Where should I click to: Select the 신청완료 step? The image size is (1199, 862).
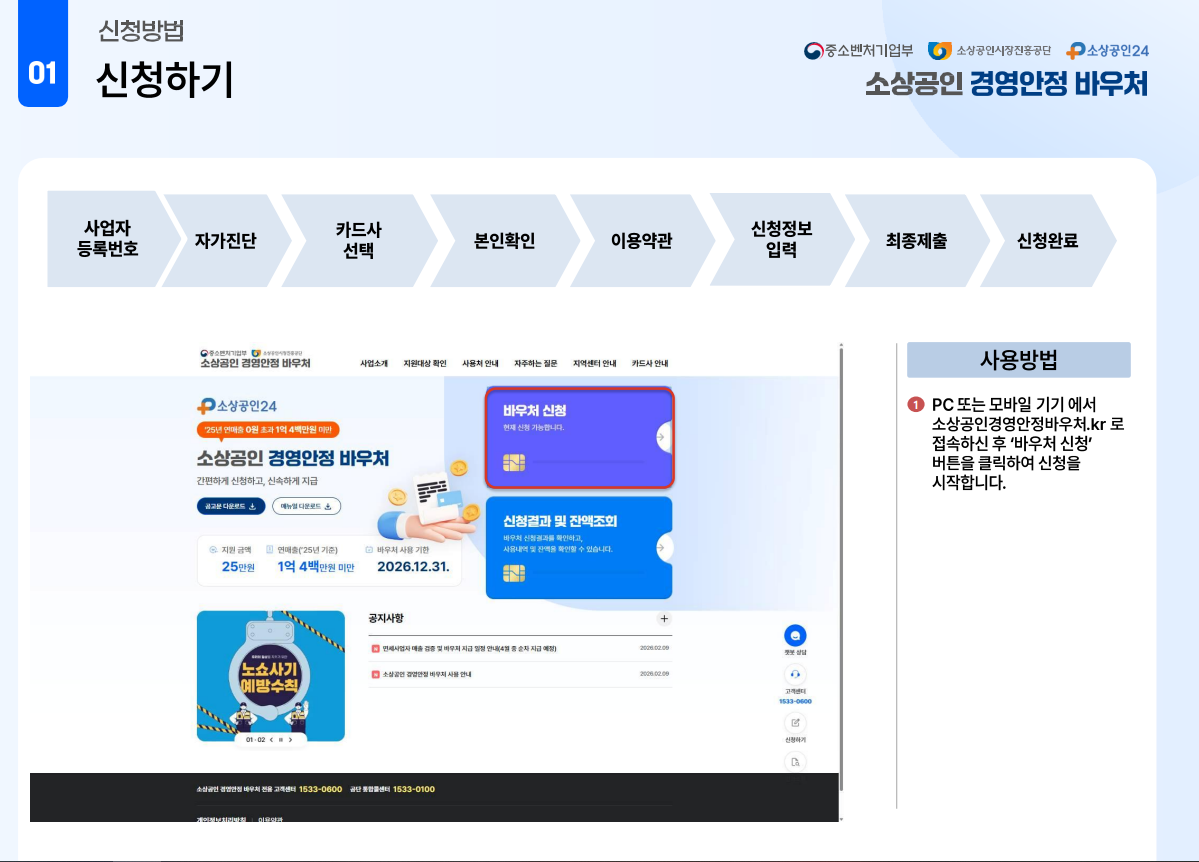pyautogui.click(x=1048, y=240)
